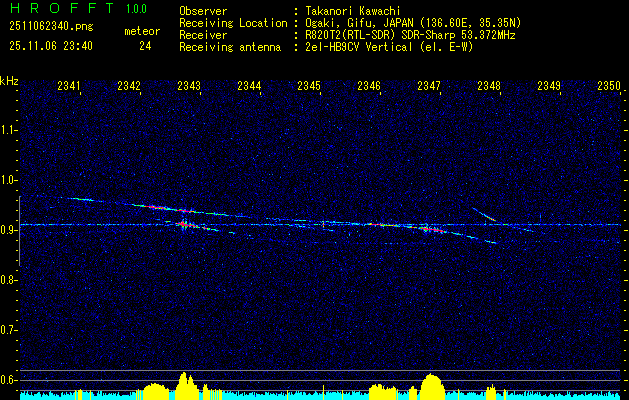
Task: Click the yellow power peak below 2343
Action: point(184,383)
